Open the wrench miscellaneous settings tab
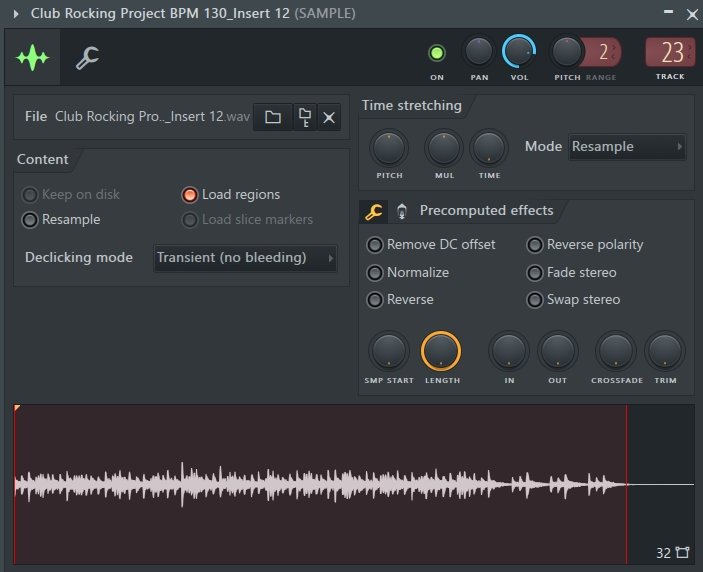This screenshot has height=572, width=703. 87,57
